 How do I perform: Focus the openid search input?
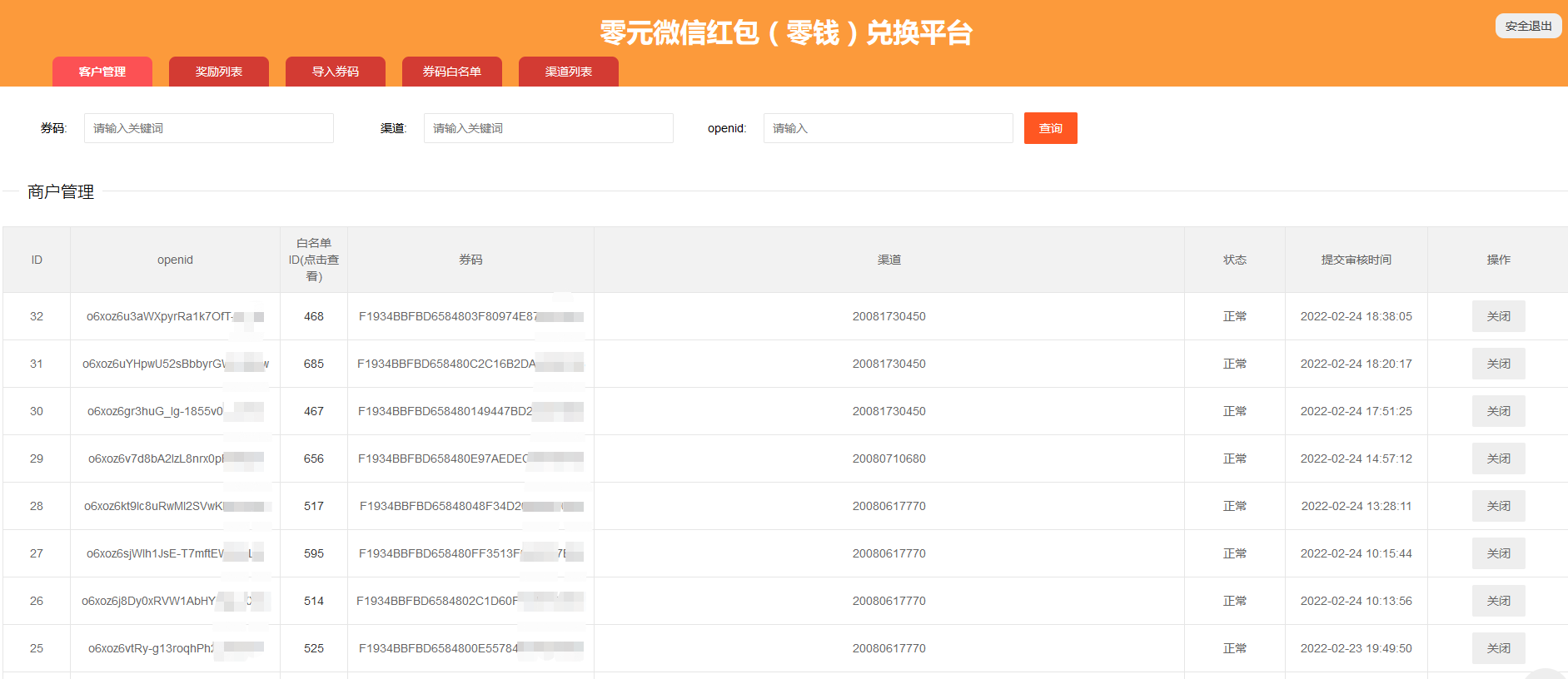[x=888, y=128]
